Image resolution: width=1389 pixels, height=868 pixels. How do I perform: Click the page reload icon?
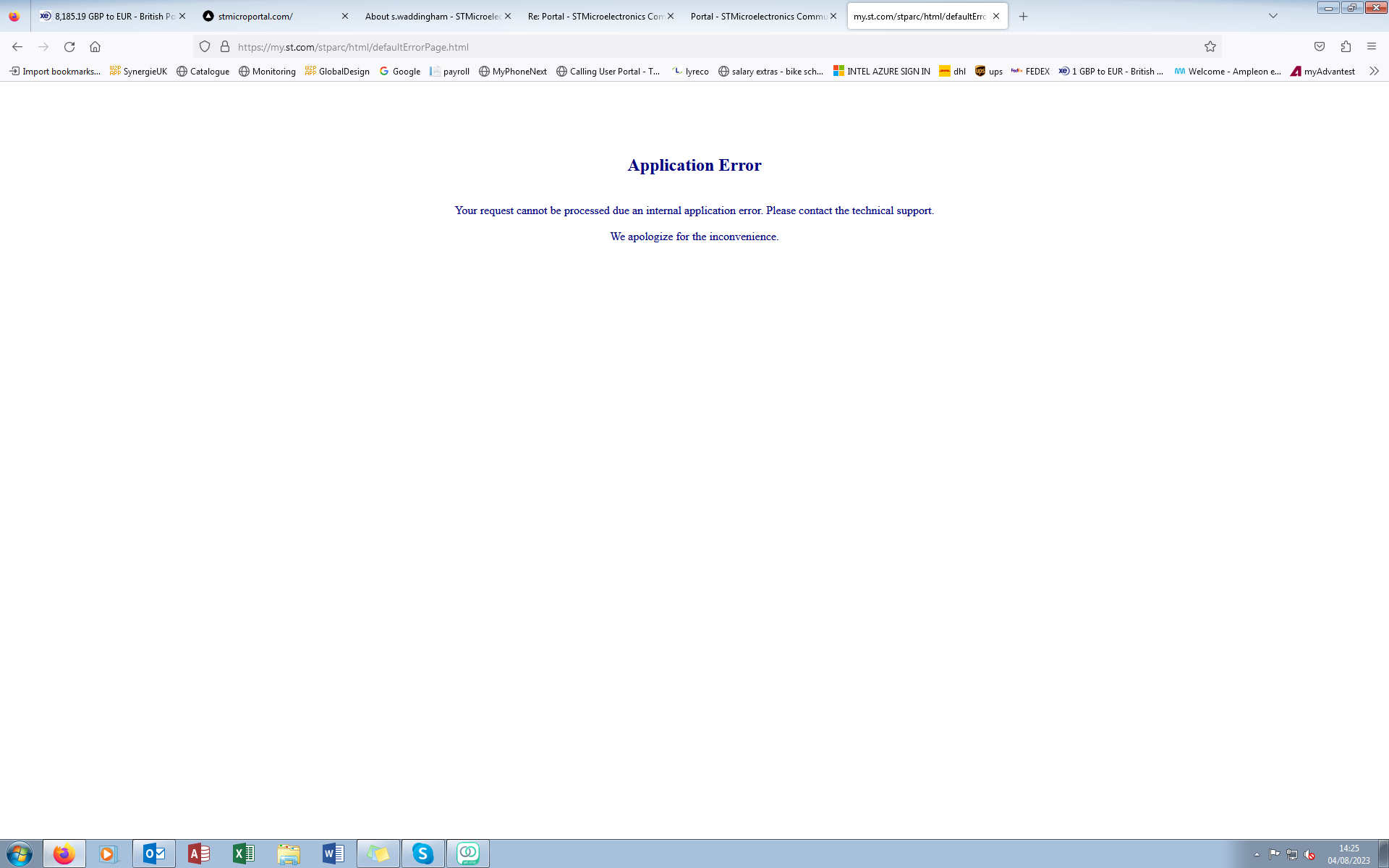69,46
